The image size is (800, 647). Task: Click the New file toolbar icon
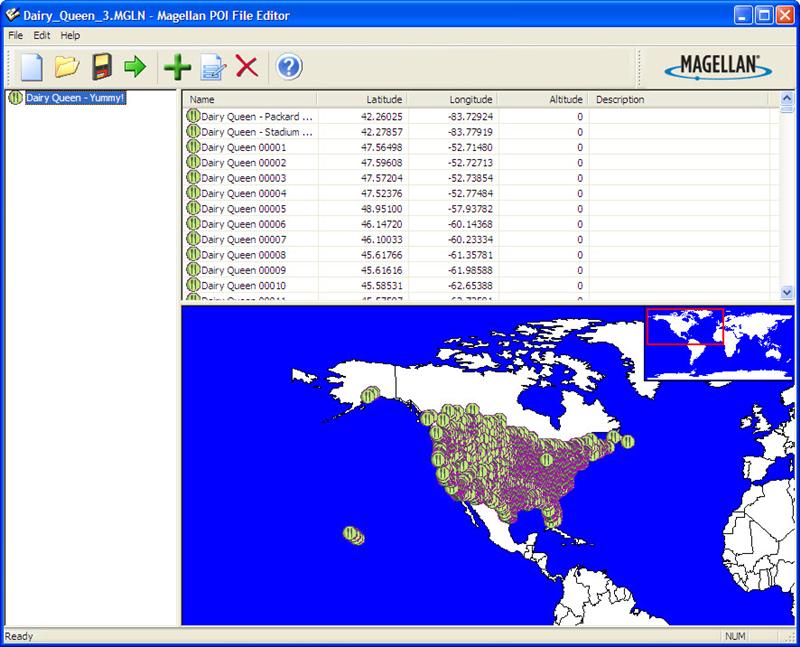tap(32, 67)
